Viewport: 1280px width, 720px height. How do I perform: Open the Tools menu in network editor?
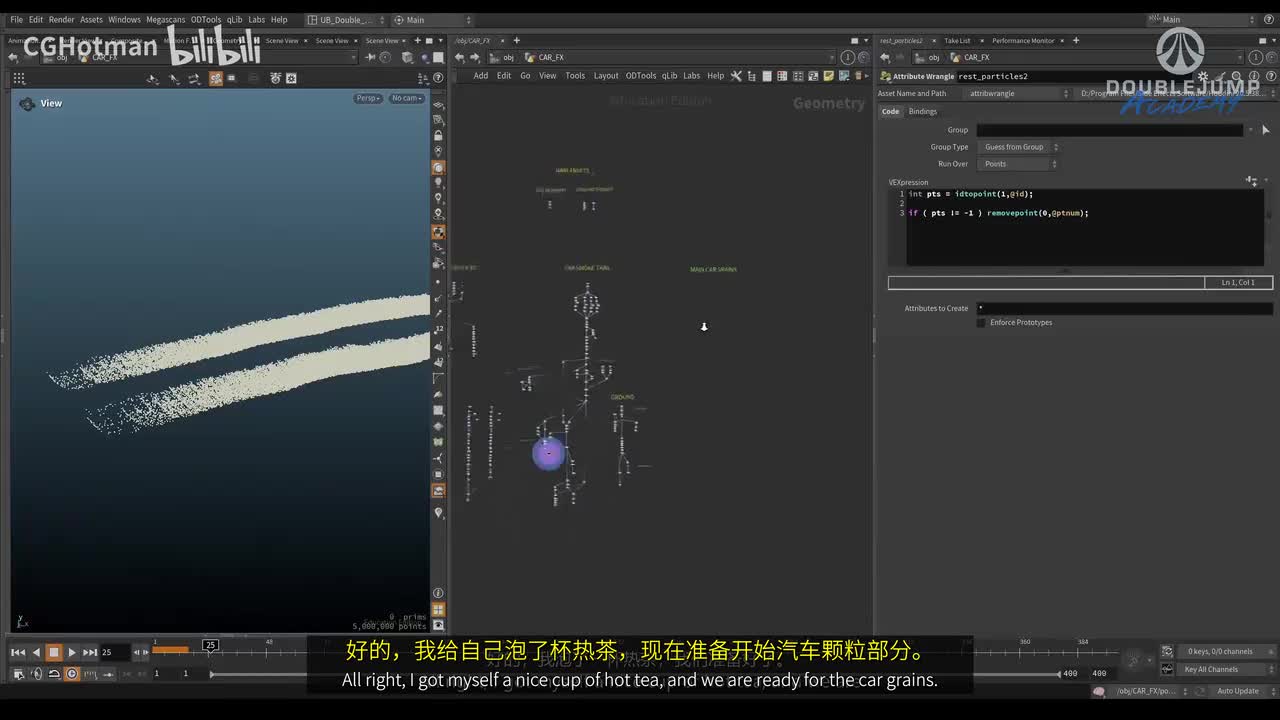(x=575, y=76)
